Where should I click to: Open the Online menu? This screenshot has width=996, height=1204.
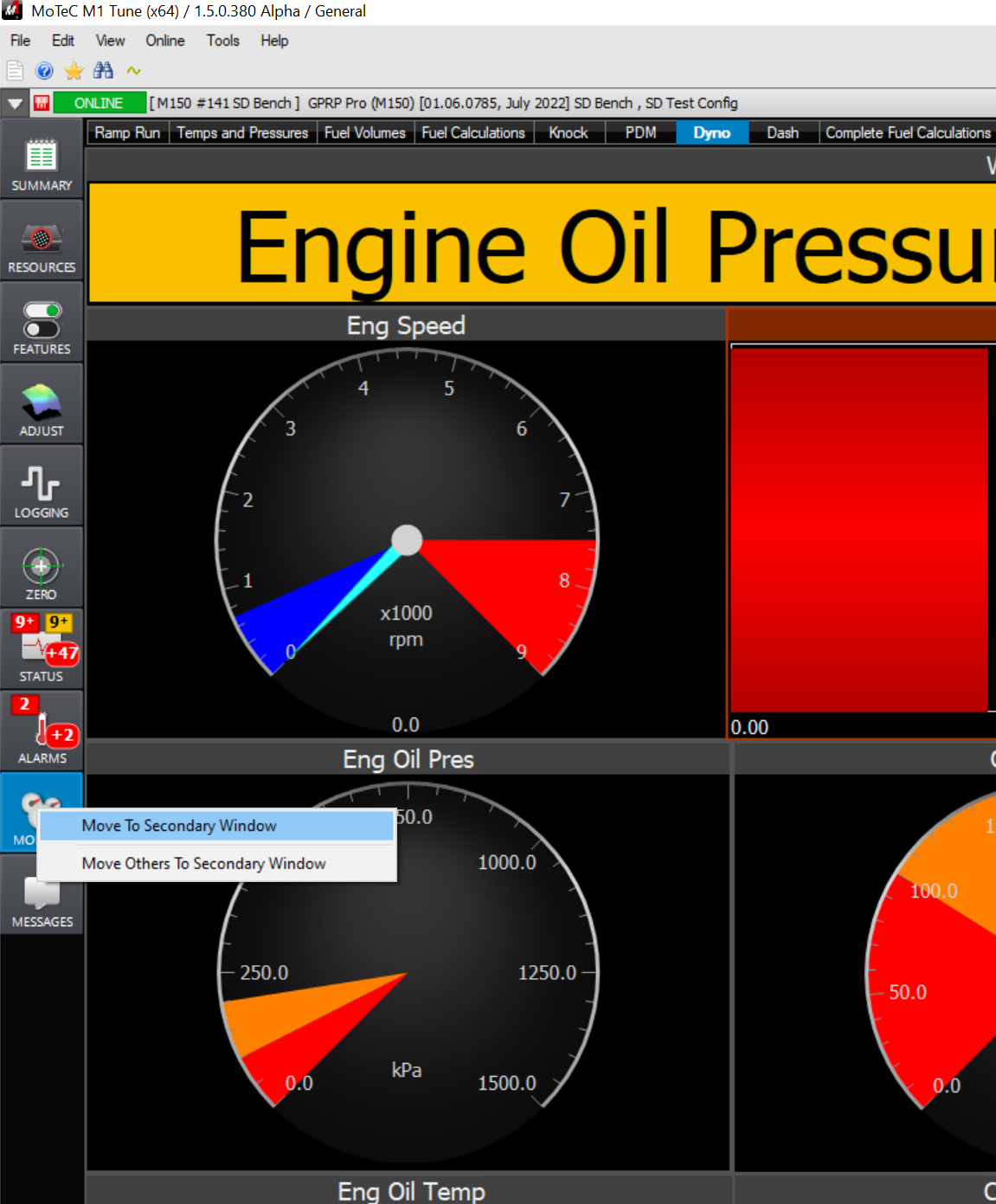pyautogui.click(x=164, y=41)
